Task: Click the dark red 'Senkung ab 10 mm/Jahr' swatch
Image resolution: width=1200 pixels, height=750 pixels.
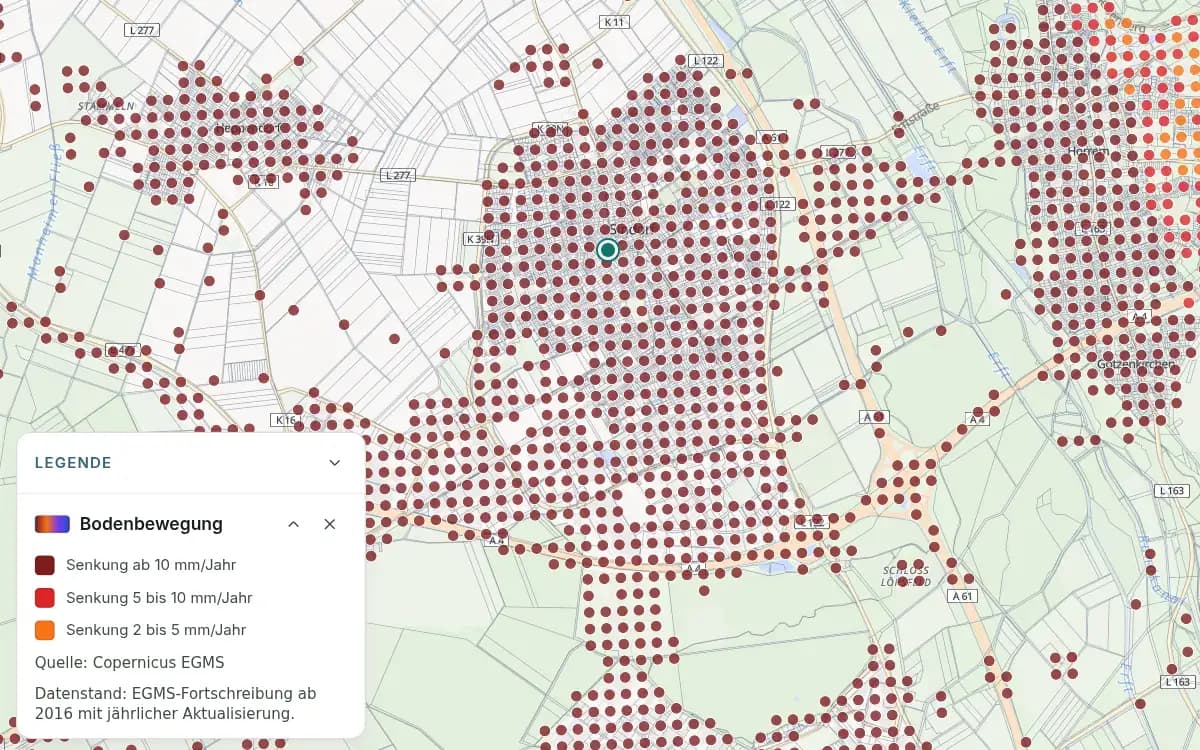Action: [45, 565]
